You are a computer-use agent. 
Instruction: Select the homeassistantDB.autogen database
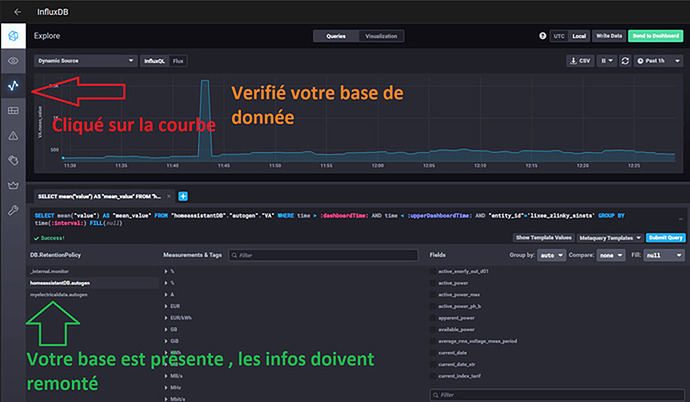(x=93, y=283)
